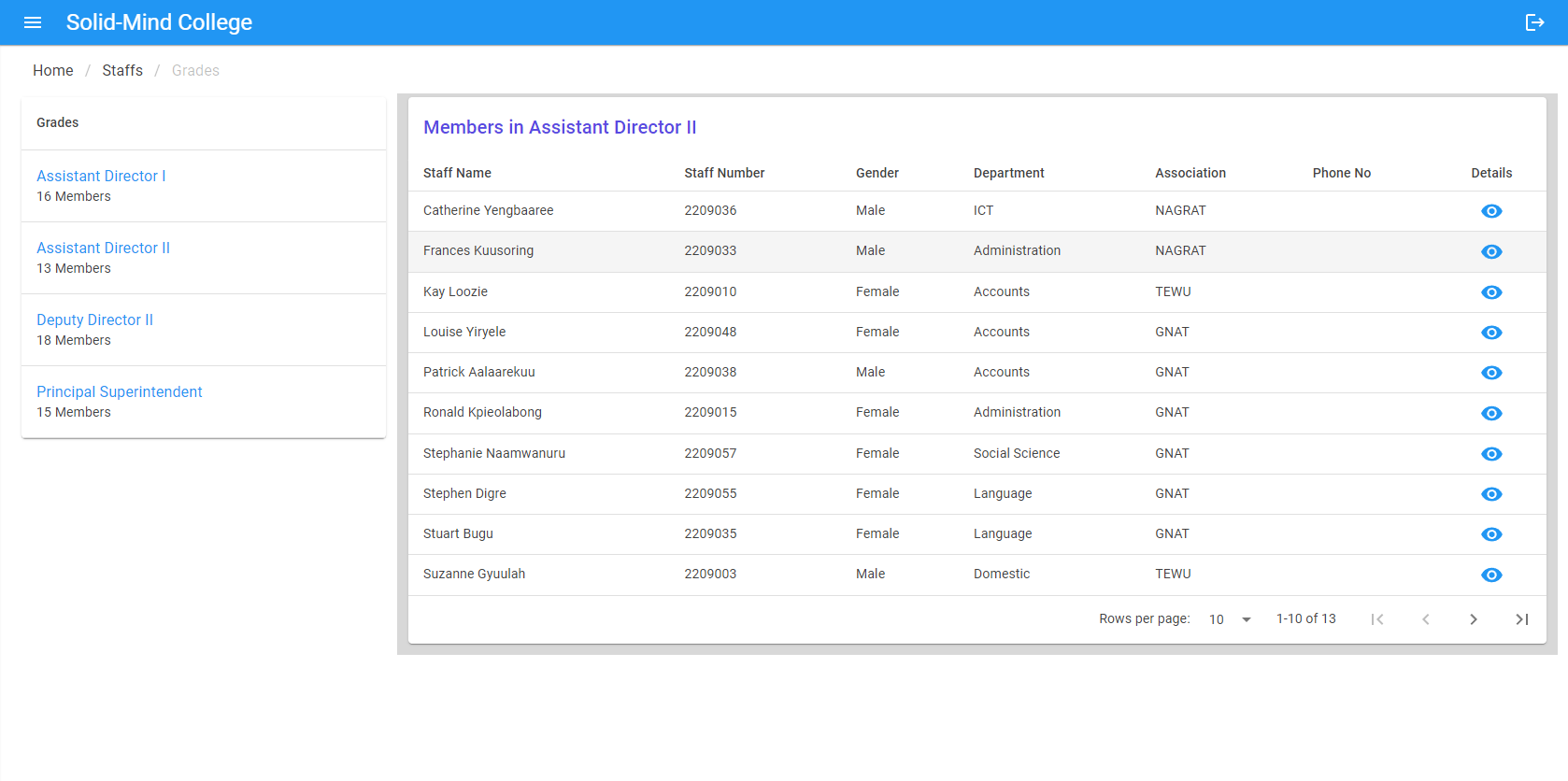Select Assistant Director I grade

[x=101, y=176]
